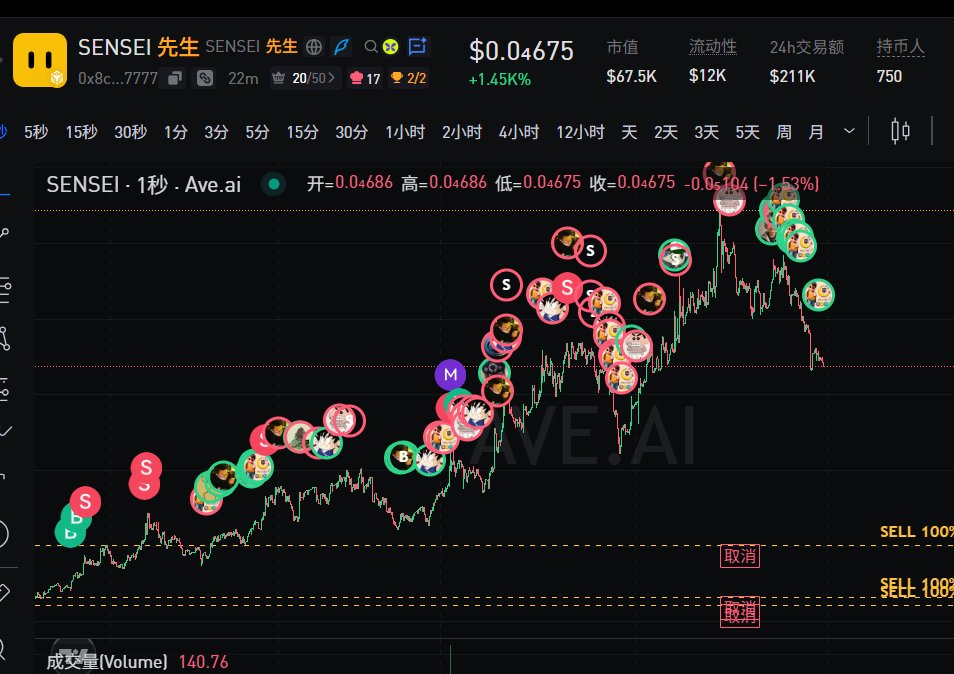
Task: Click the blue feather icon
Action: [341, 47]
